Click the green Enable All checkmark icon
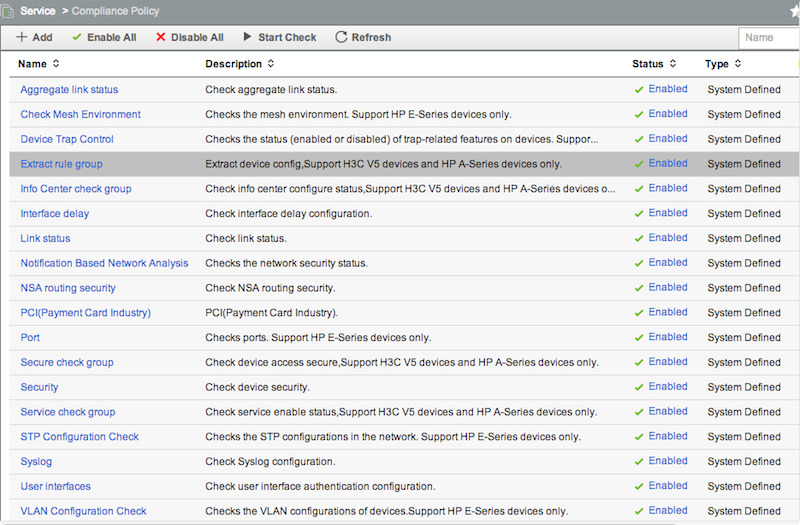Screen dimensions: 800x525 pos(77,37)
